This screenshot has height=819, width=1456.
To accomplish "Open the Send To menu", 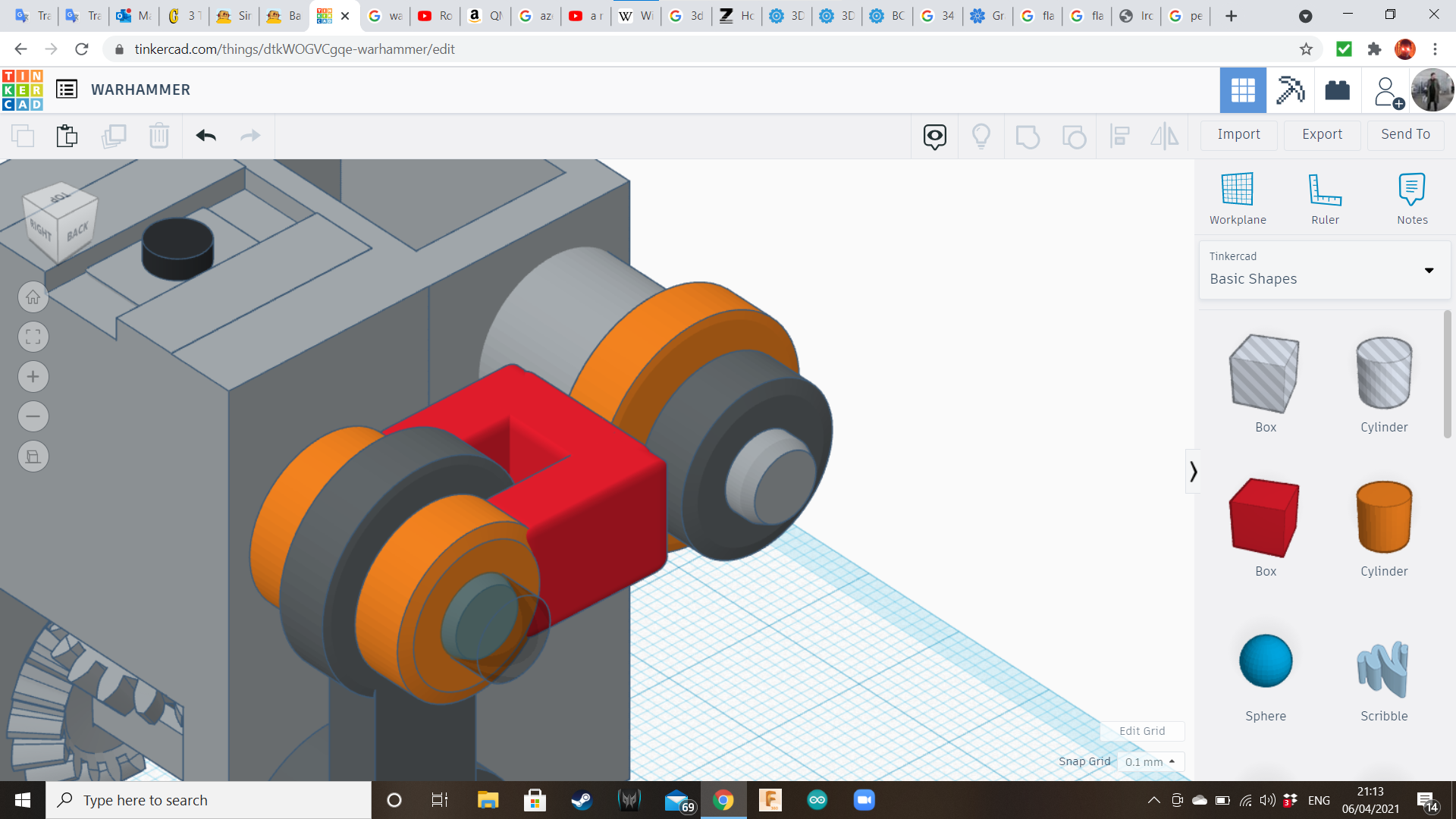I will point(1405,134).
